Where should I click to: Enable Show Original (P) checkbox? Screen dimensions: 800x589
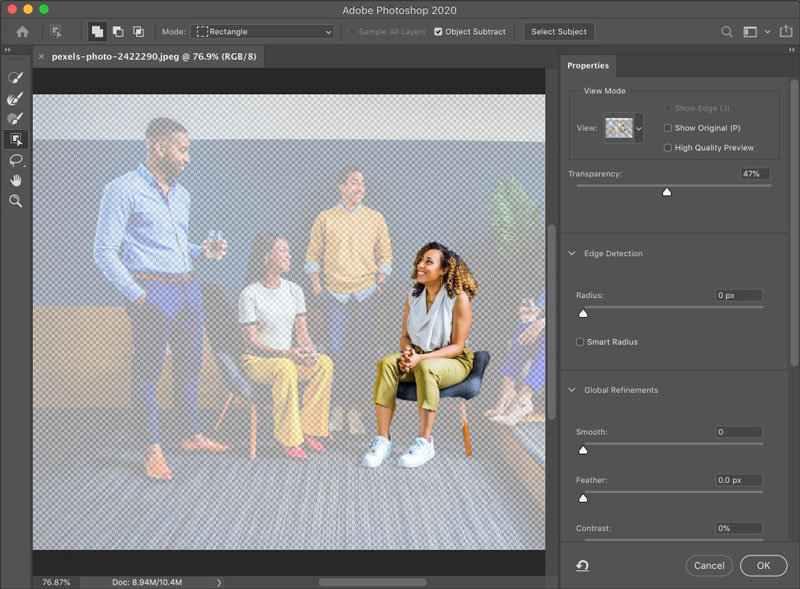pos(668,128)
